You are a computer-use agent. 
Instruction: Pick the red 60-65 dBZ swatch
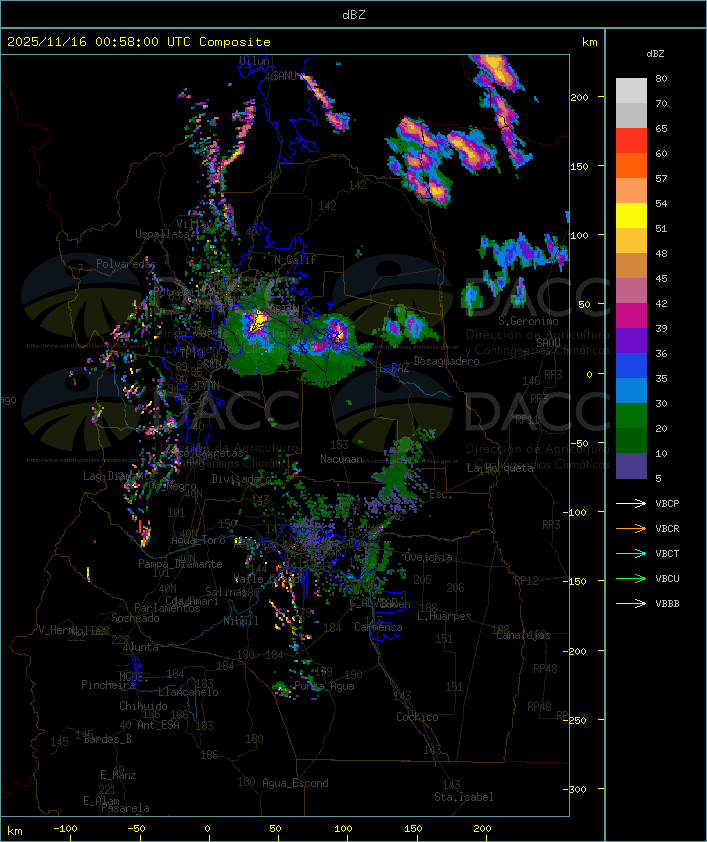(x=631, y=141)
